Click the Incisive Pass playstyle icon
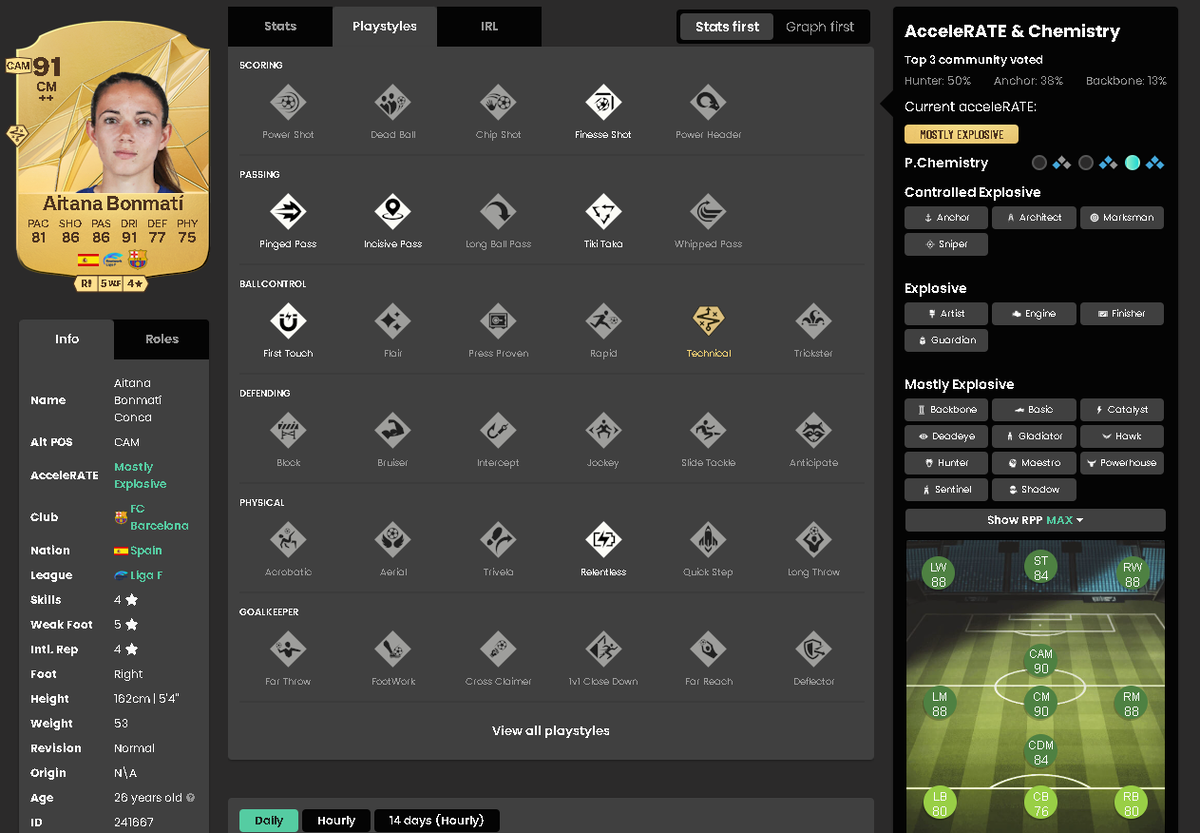This screenshot has width=1200, height=833. click(x=393, y=211)
